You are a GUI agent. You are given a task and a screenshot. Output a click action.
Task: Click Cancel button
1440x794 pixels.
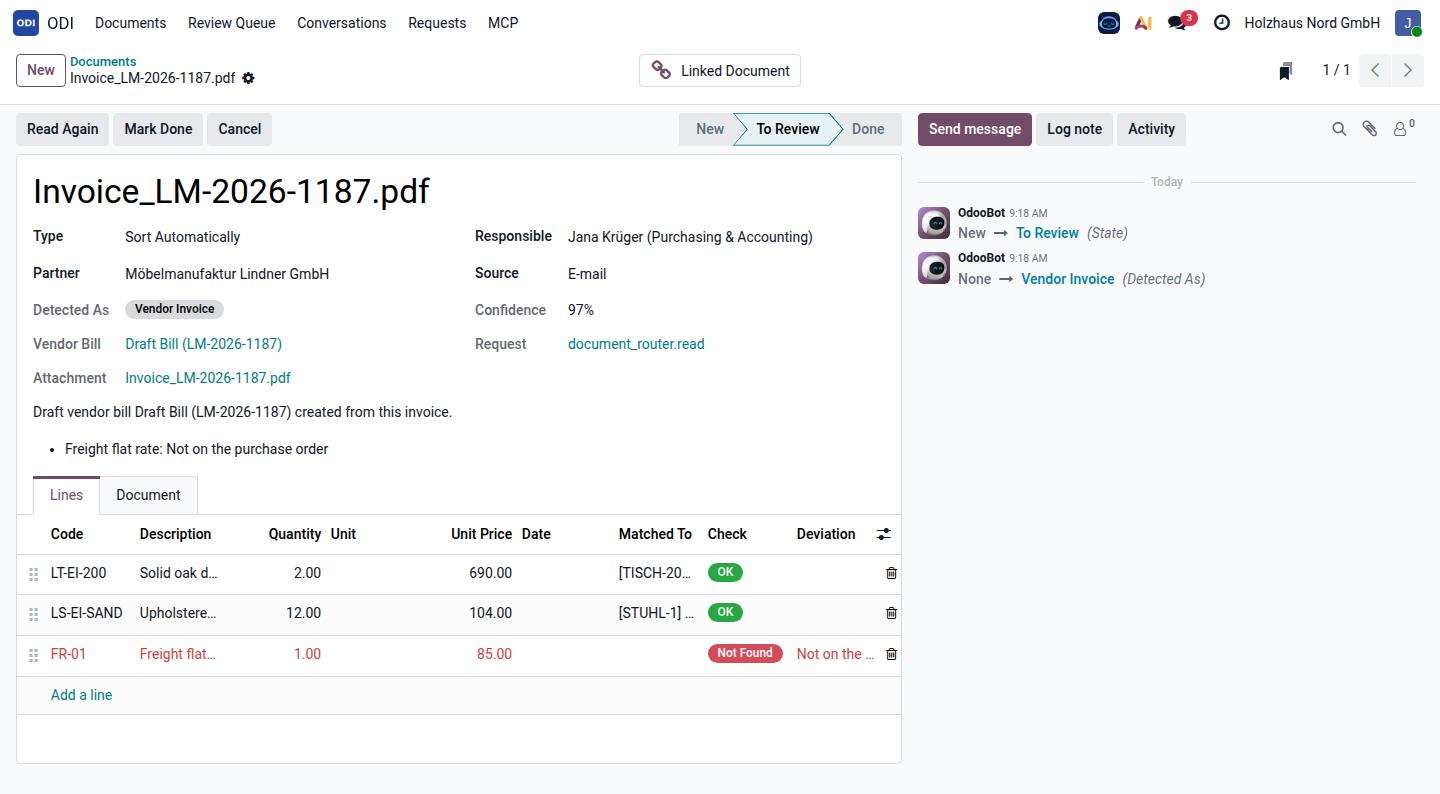[240, 129]
